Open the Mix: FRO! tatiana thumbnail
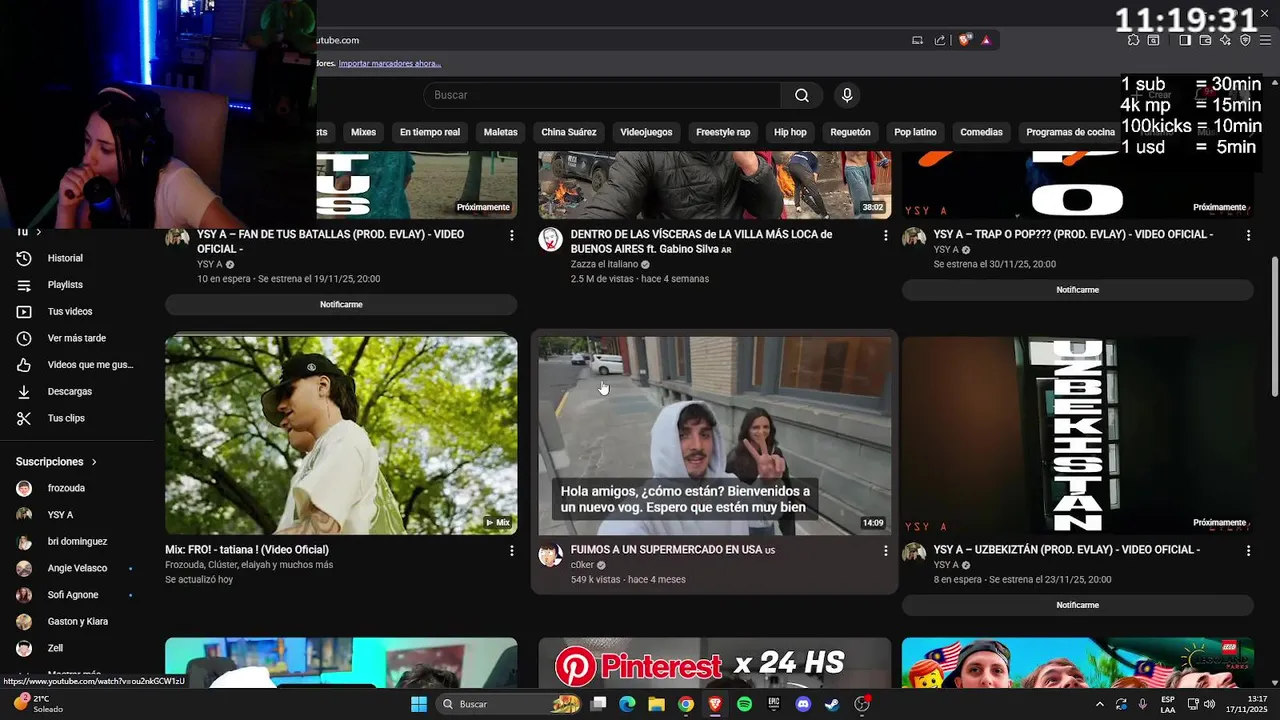This screenshot has height=720, width=1280. pyautogui.click(x=341, y=435)
